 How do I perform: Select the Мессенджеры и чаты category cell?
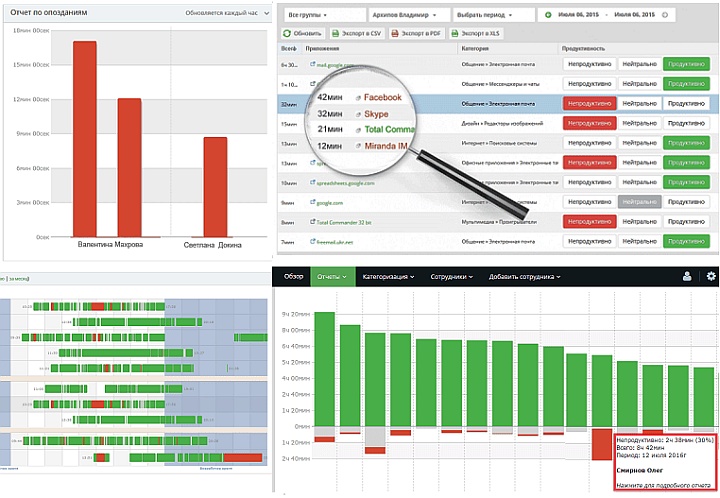501,84
